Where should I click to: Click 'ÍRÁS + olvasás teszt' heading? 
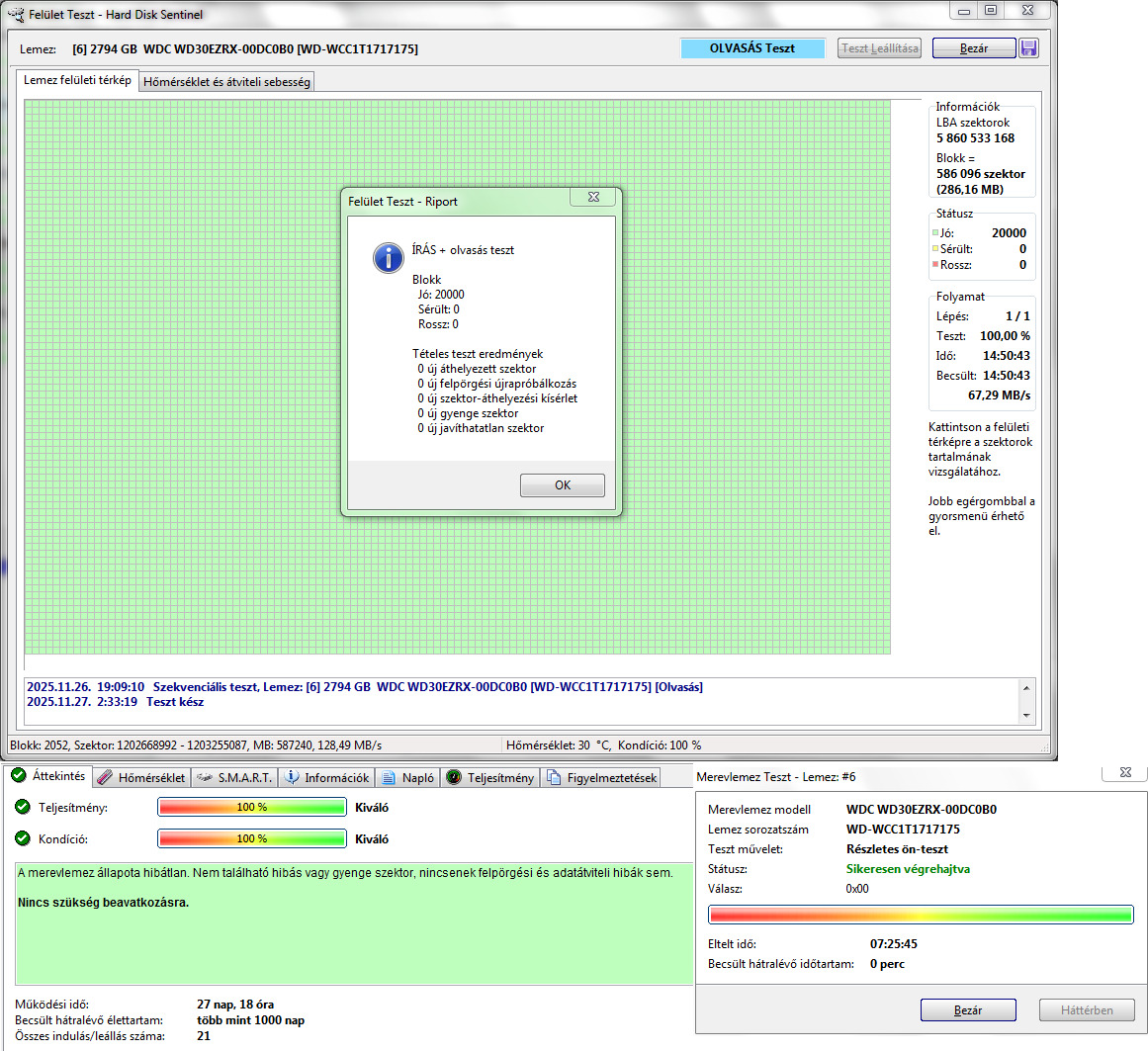(463, 249)
